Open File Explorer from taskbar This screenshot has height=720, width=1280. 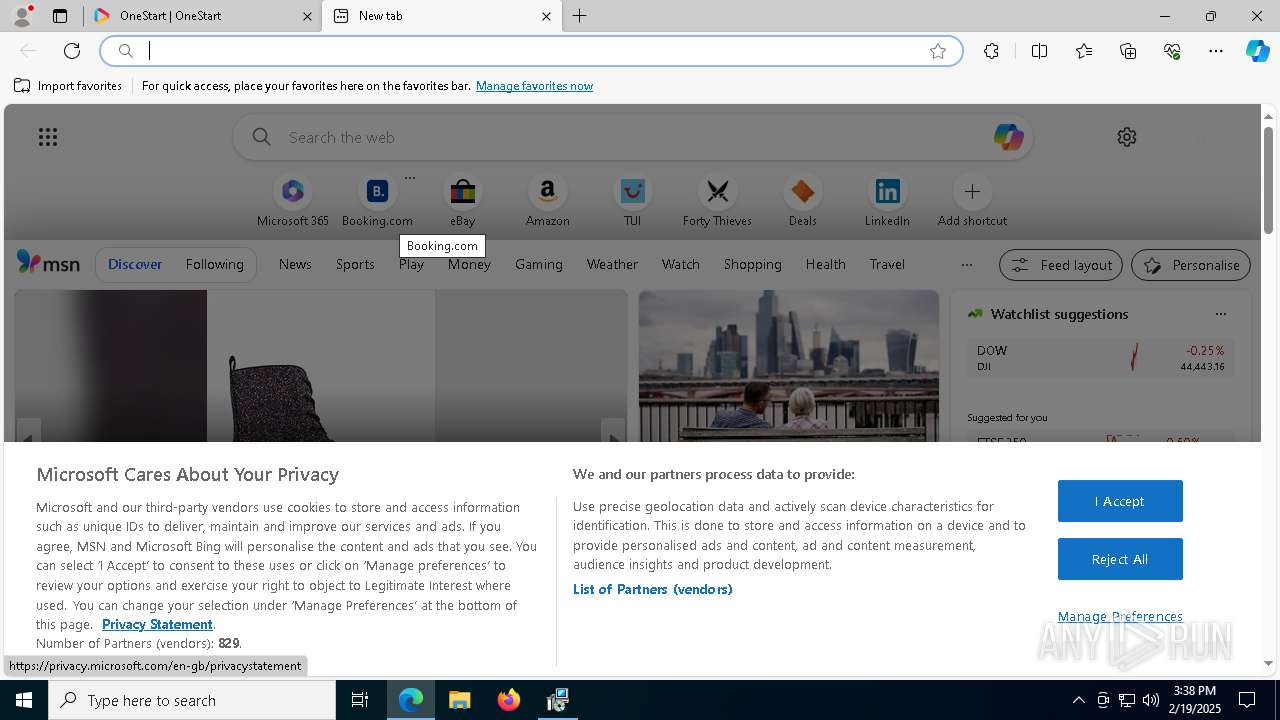pos(460,700)
